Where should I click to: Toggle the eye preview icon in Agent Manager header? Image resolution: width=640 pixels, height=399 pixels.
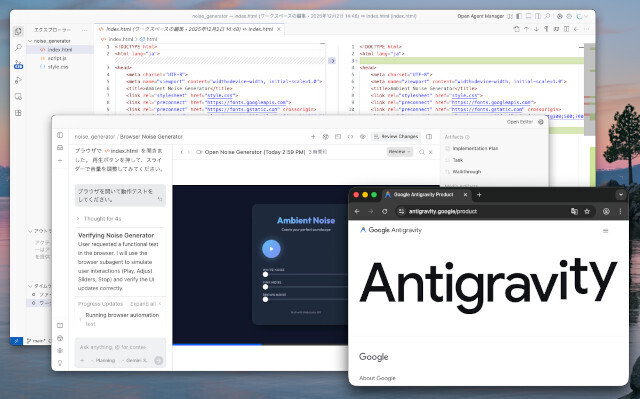(x=362, y=137)
